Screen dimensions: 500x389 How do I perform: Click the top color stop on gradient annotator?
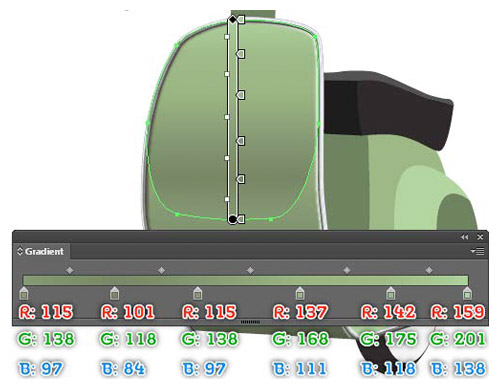[x=241, y=19]
